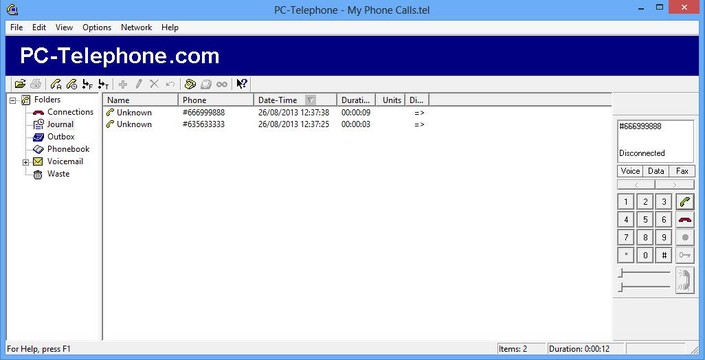The height and width of the screenshot is (360, 705).
Task: Select Voice mode on the dialer
Action: click(x=630, y=171)
